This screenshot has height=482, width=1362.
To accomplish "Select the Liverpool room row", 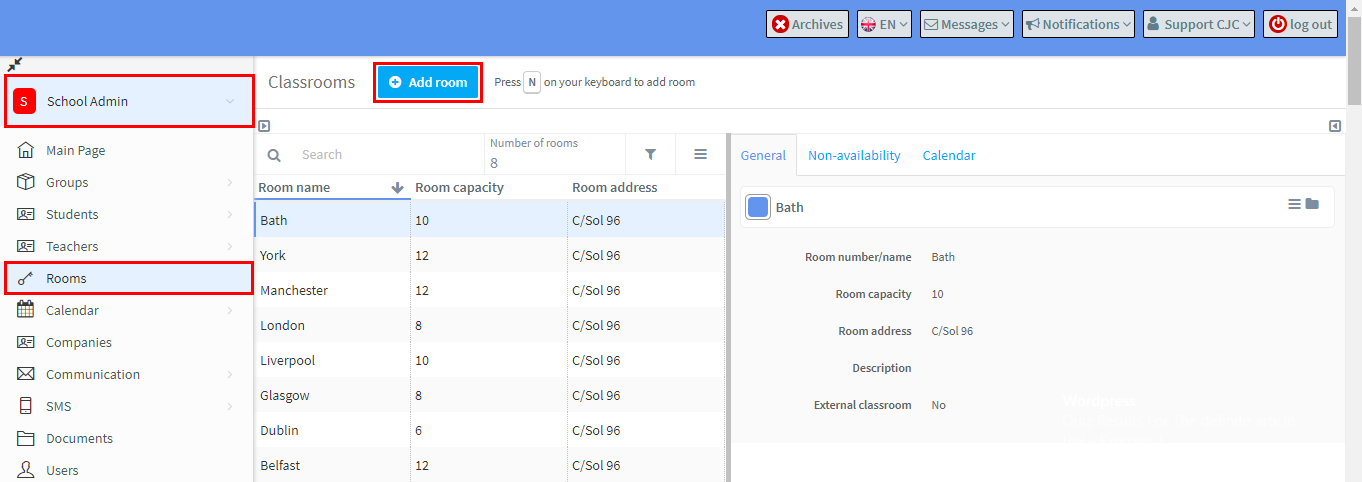I will coord(490,360).
